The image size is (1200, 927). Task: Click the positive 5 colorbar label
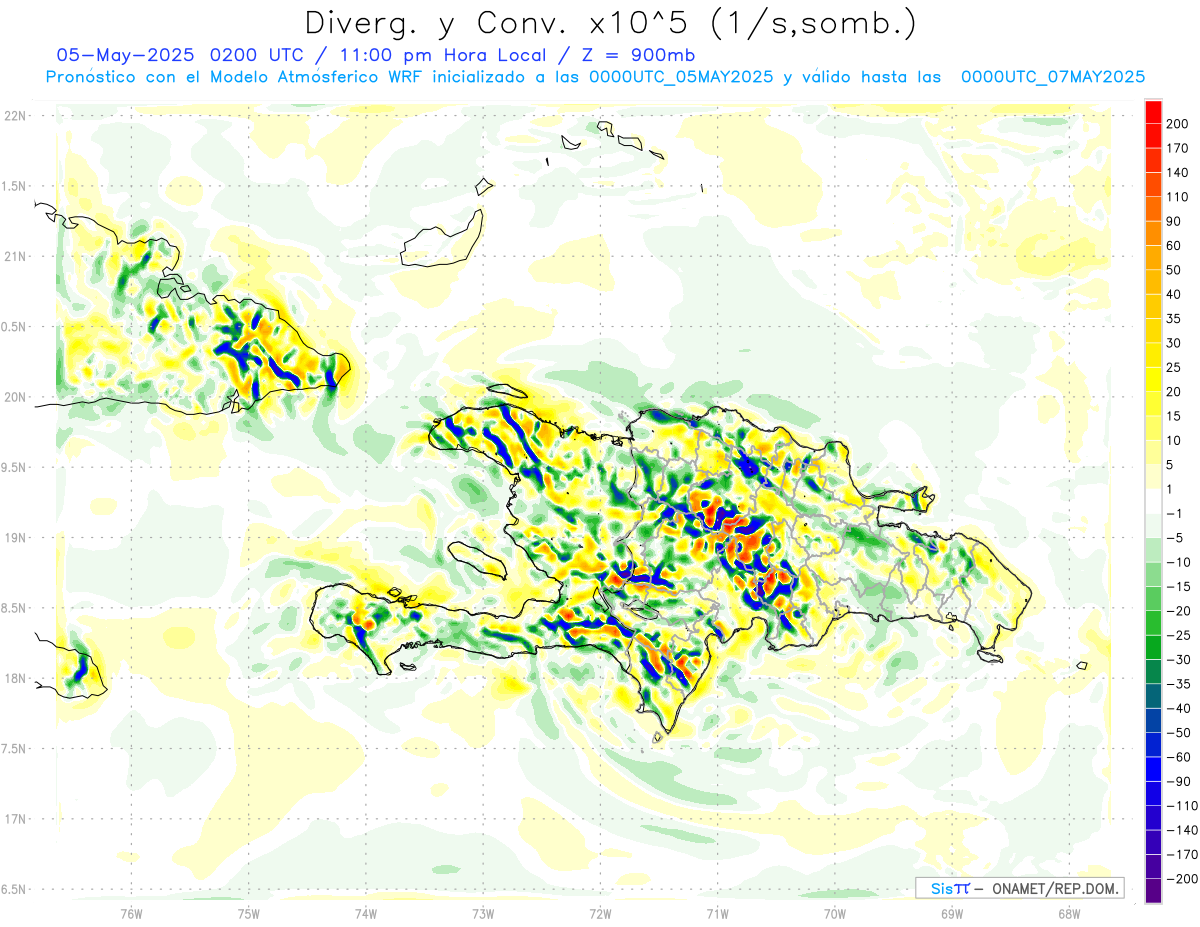1170,465
